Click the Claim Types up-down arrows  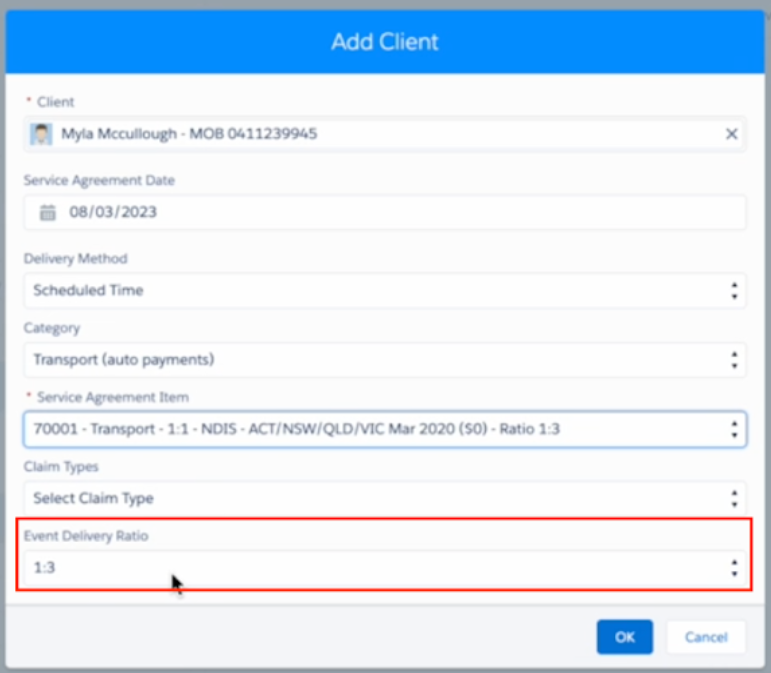[734, 498]
